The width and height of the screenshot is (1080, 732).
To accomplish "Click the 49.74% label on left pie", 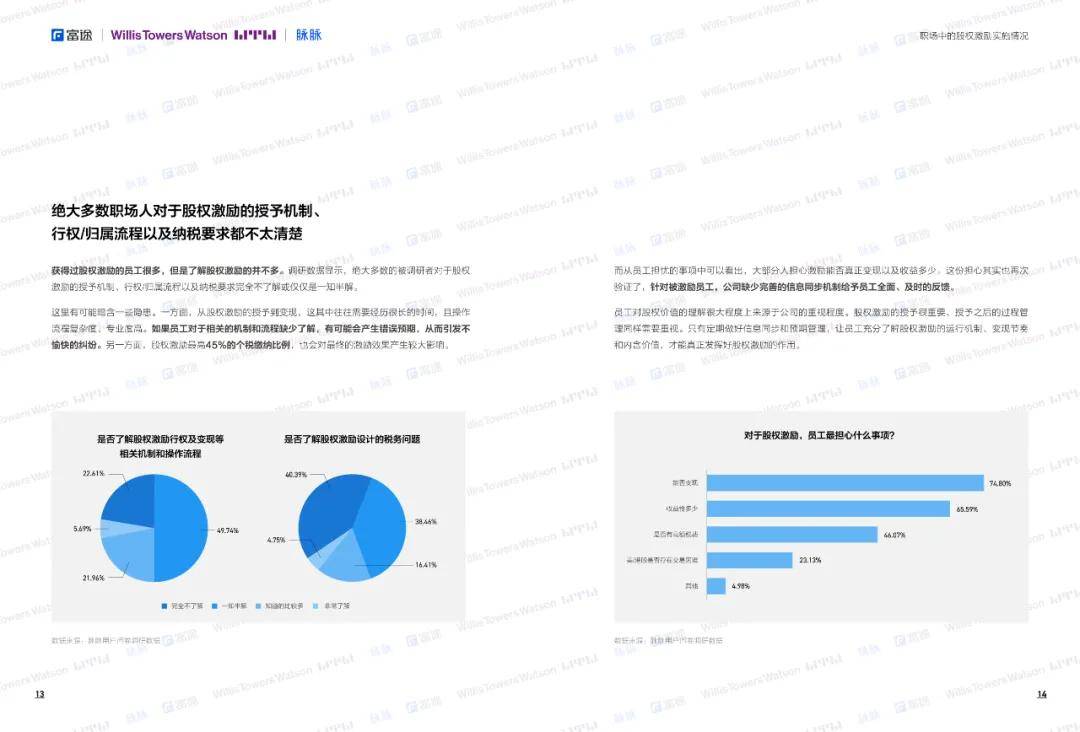I will tap(227, 531).
